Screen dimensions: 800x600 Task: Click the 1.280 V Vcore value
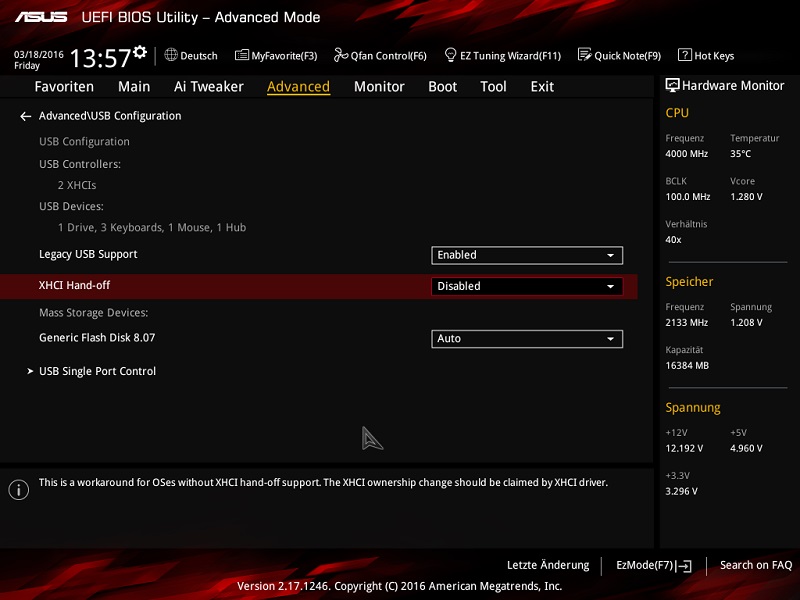(746, 196)
